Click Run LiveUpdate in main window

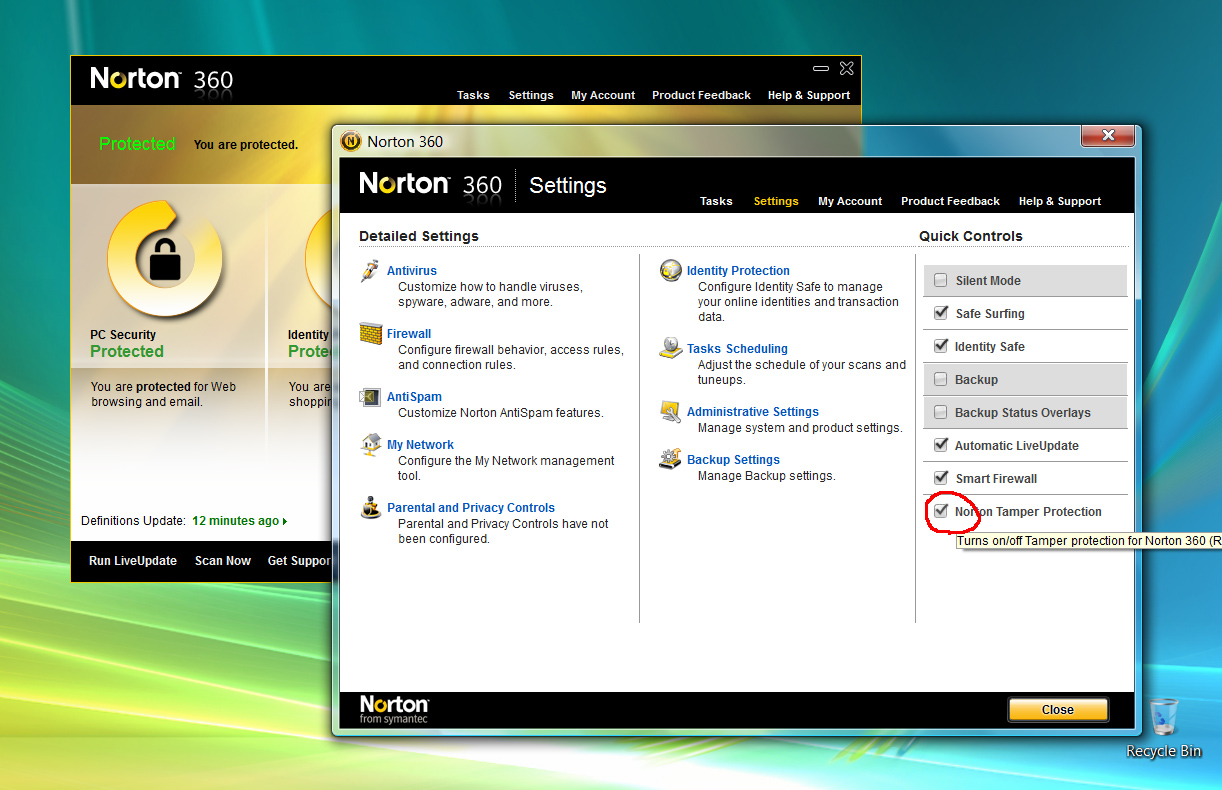pyautogui.click(x=133, y=561)
